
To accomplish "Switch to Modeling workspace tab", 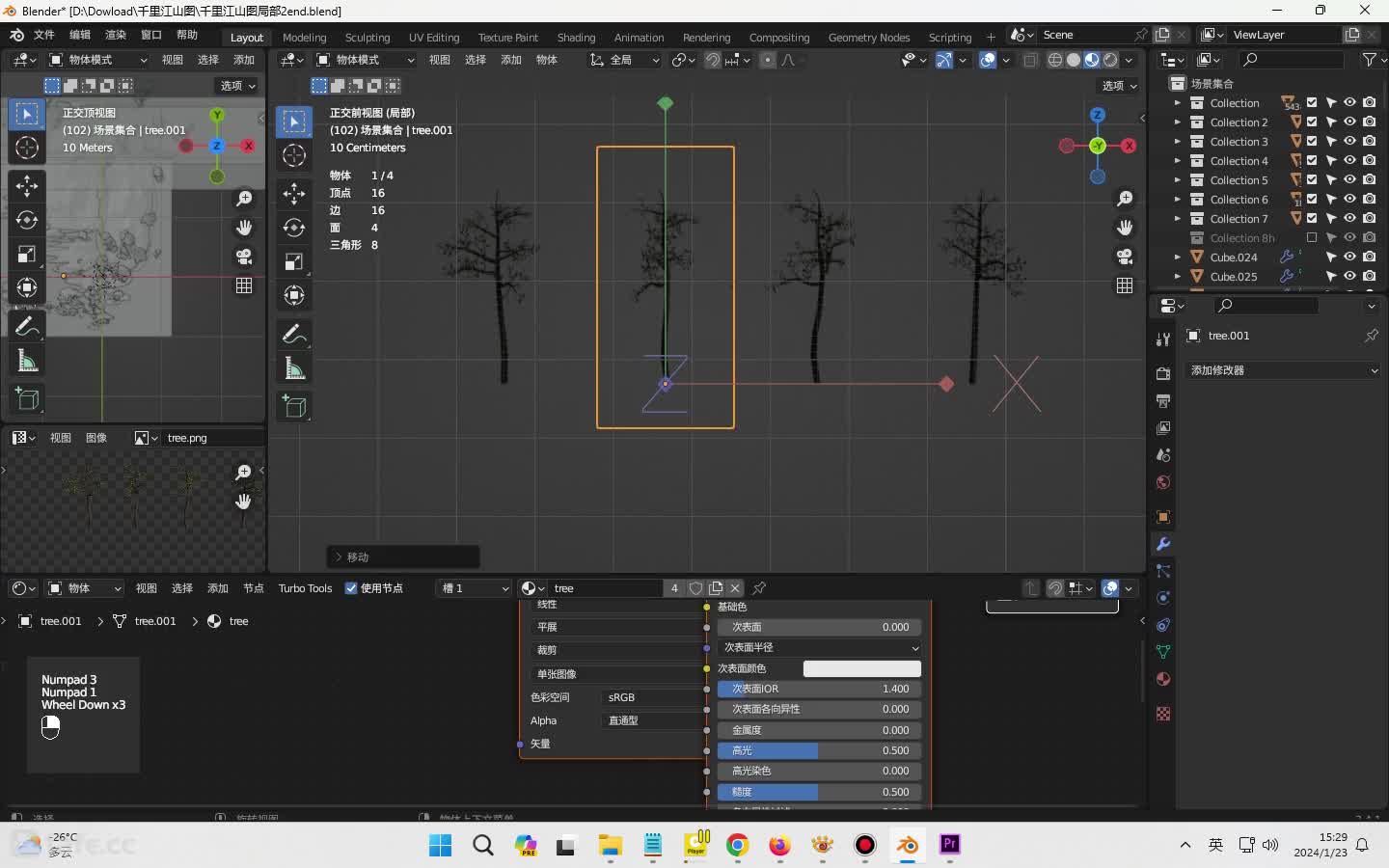I will point(305,38).
